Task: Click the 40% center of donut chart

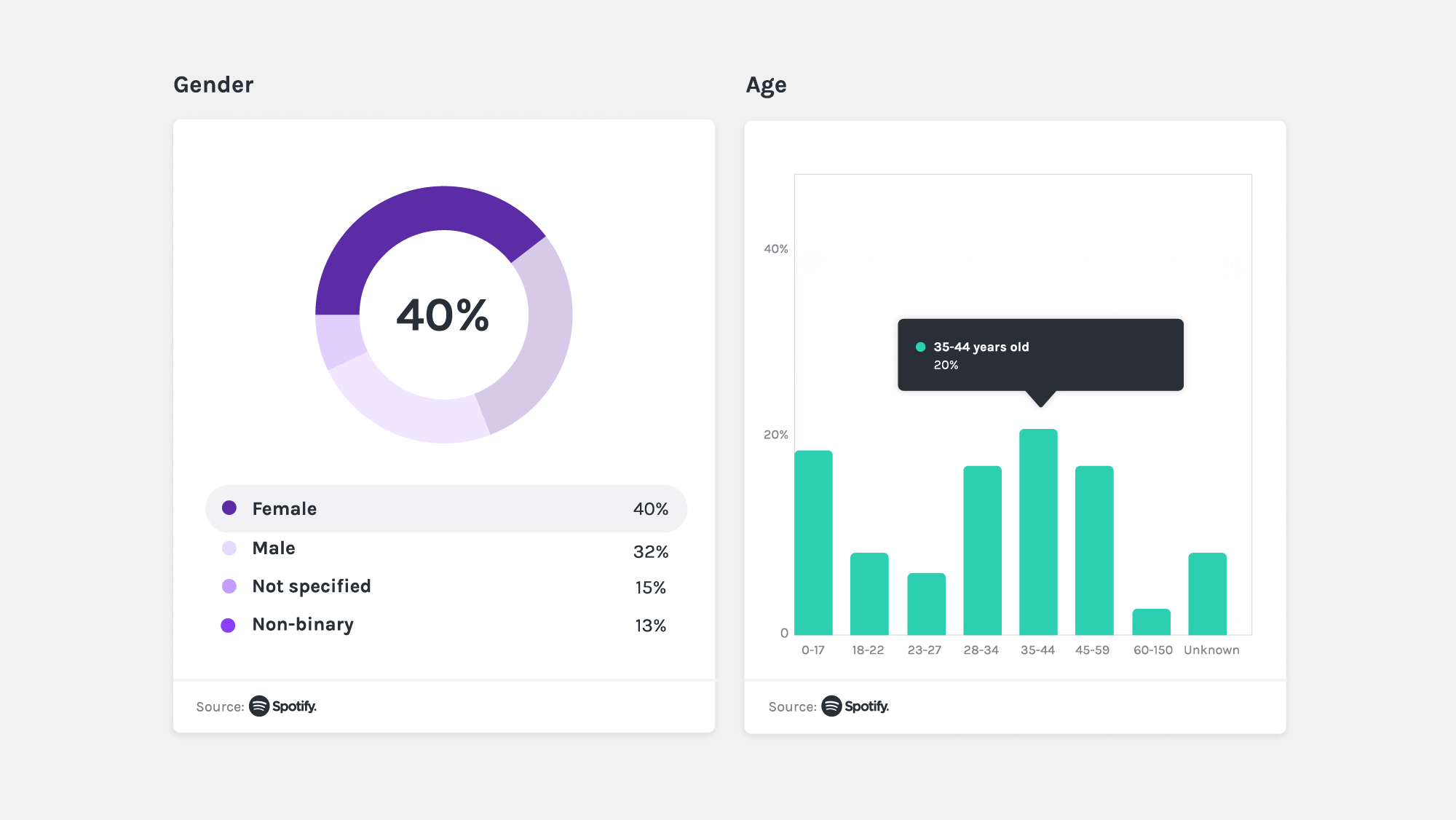Action: click(x=443, y=315)
